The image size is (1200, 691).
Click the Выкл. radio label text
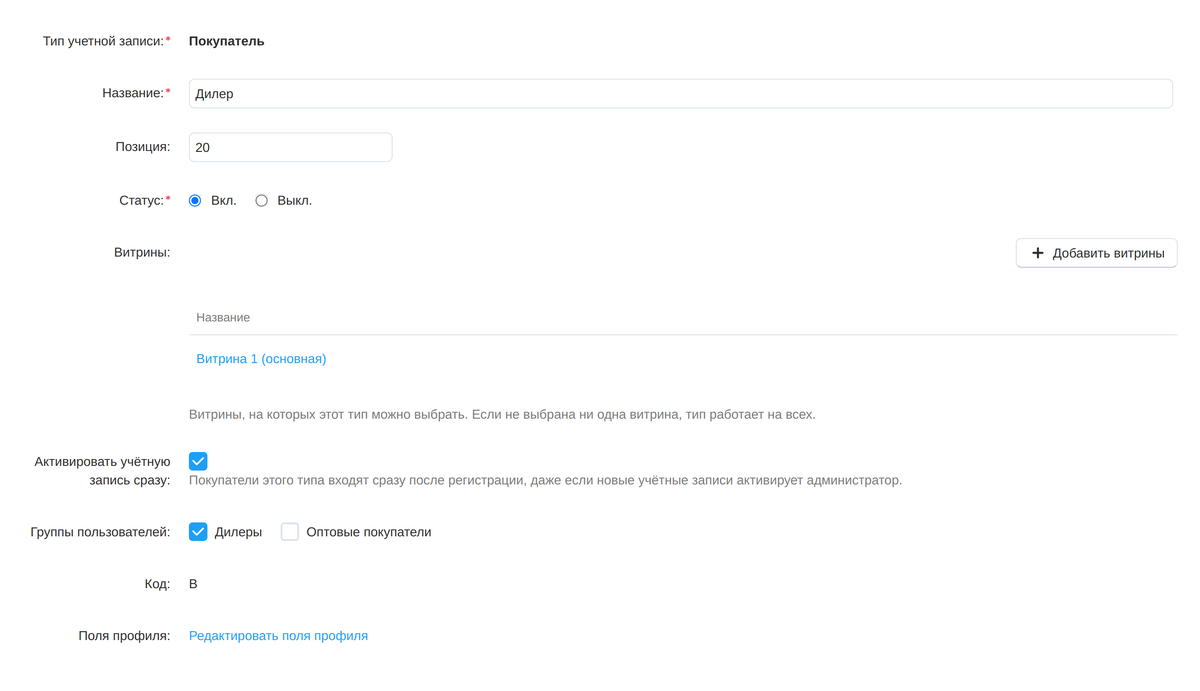295,201
